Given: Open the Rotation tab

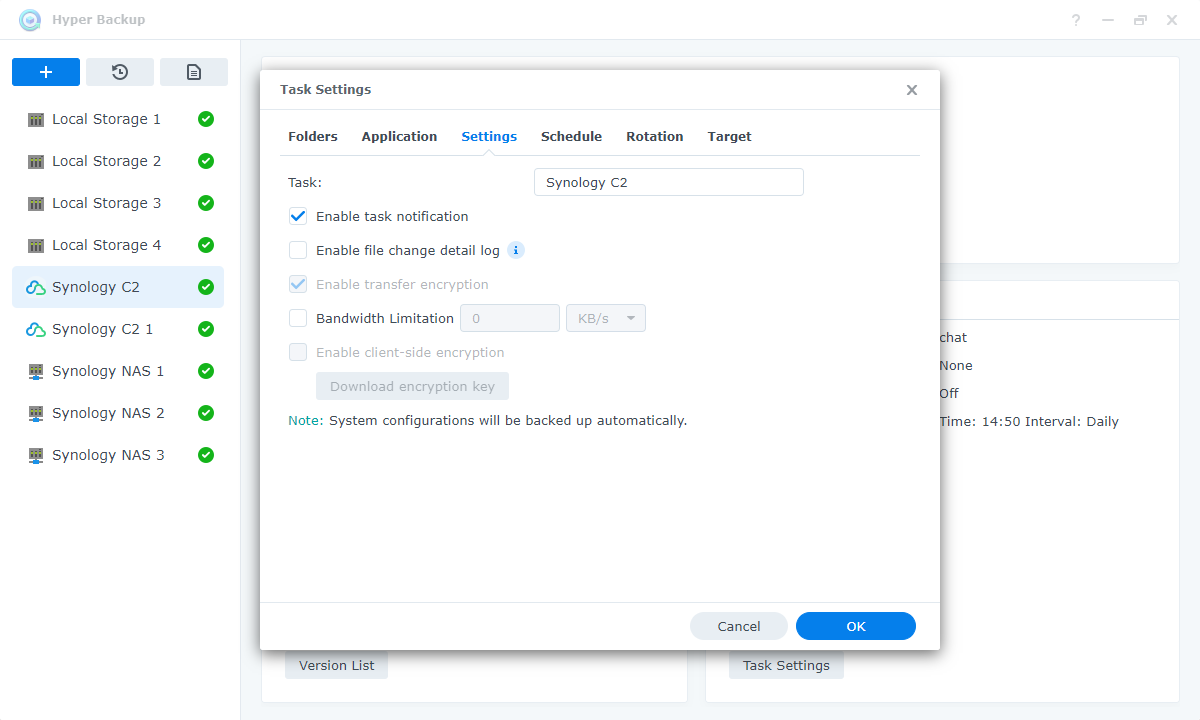Looking at the screenshot, I should pyautogui.click(x=654, y=136).
